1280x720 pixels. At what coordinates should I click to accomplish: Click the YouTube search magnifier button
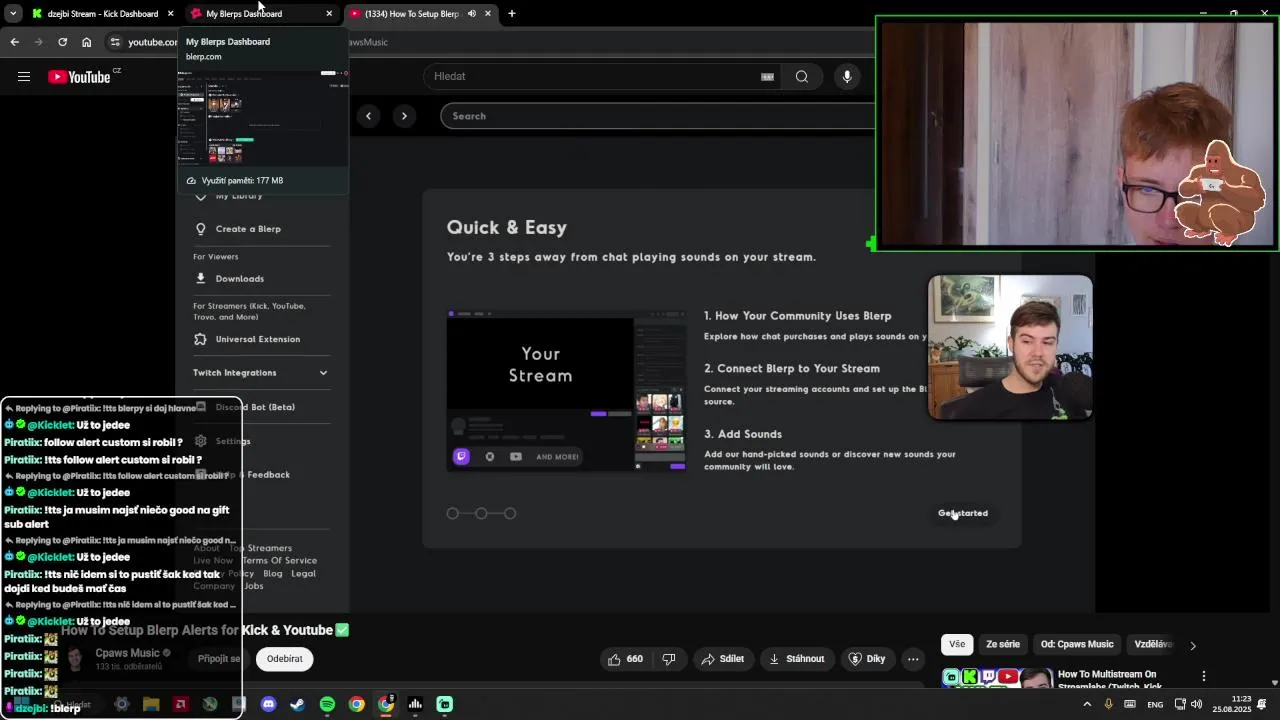pyautogui.click(x=801, y=76)
